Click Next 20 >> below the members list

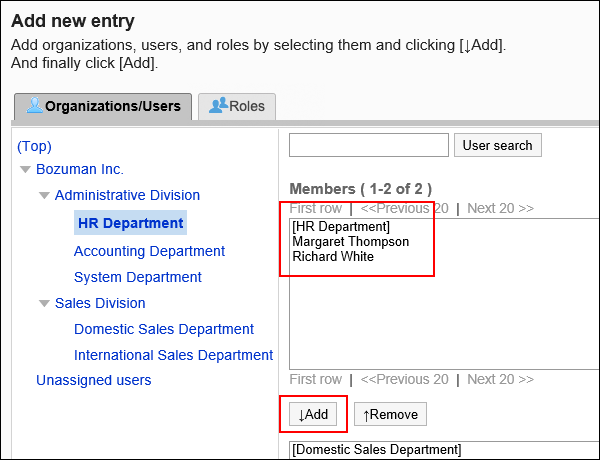[500, 379]
